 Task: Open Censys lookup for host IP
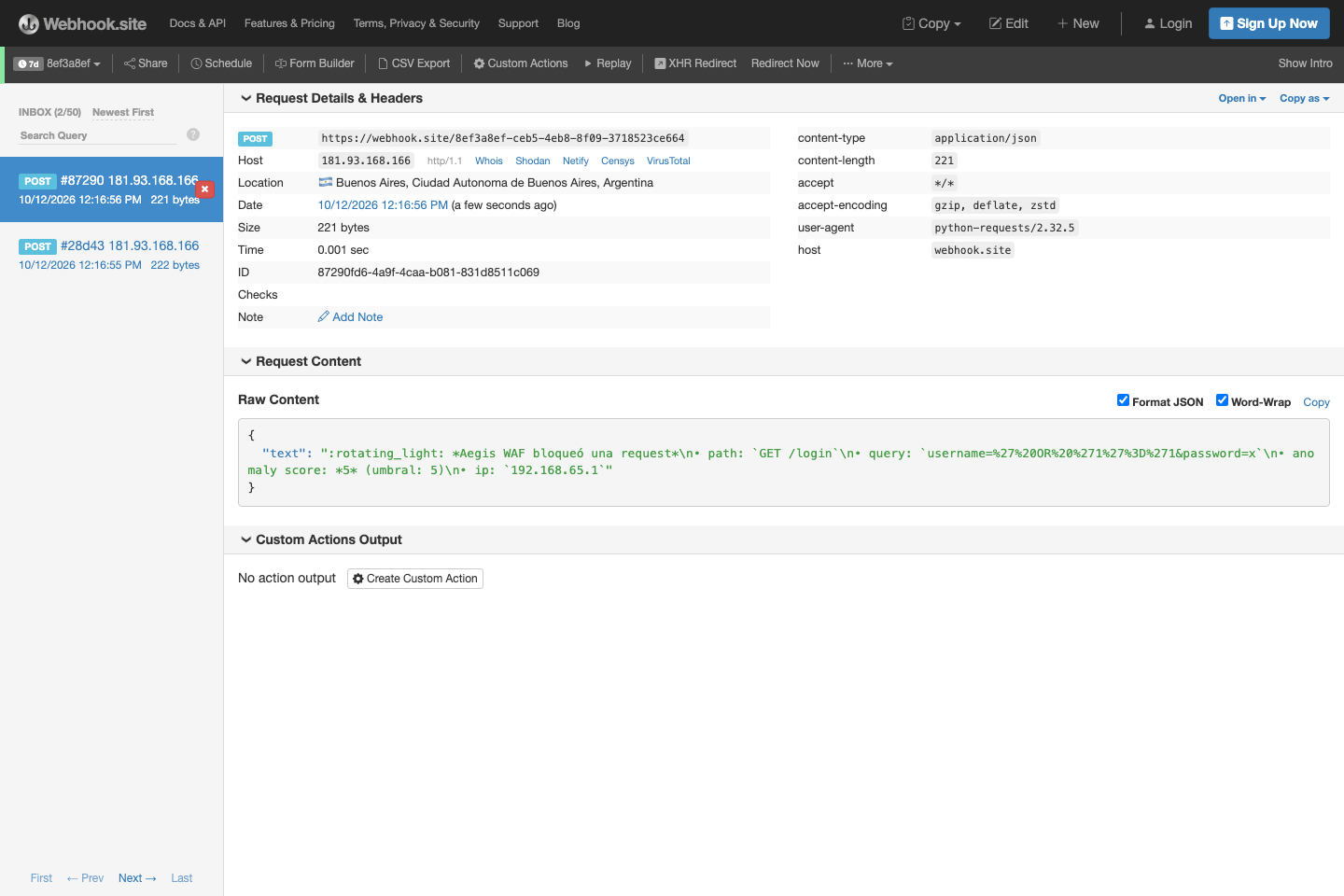pos(618,161)
